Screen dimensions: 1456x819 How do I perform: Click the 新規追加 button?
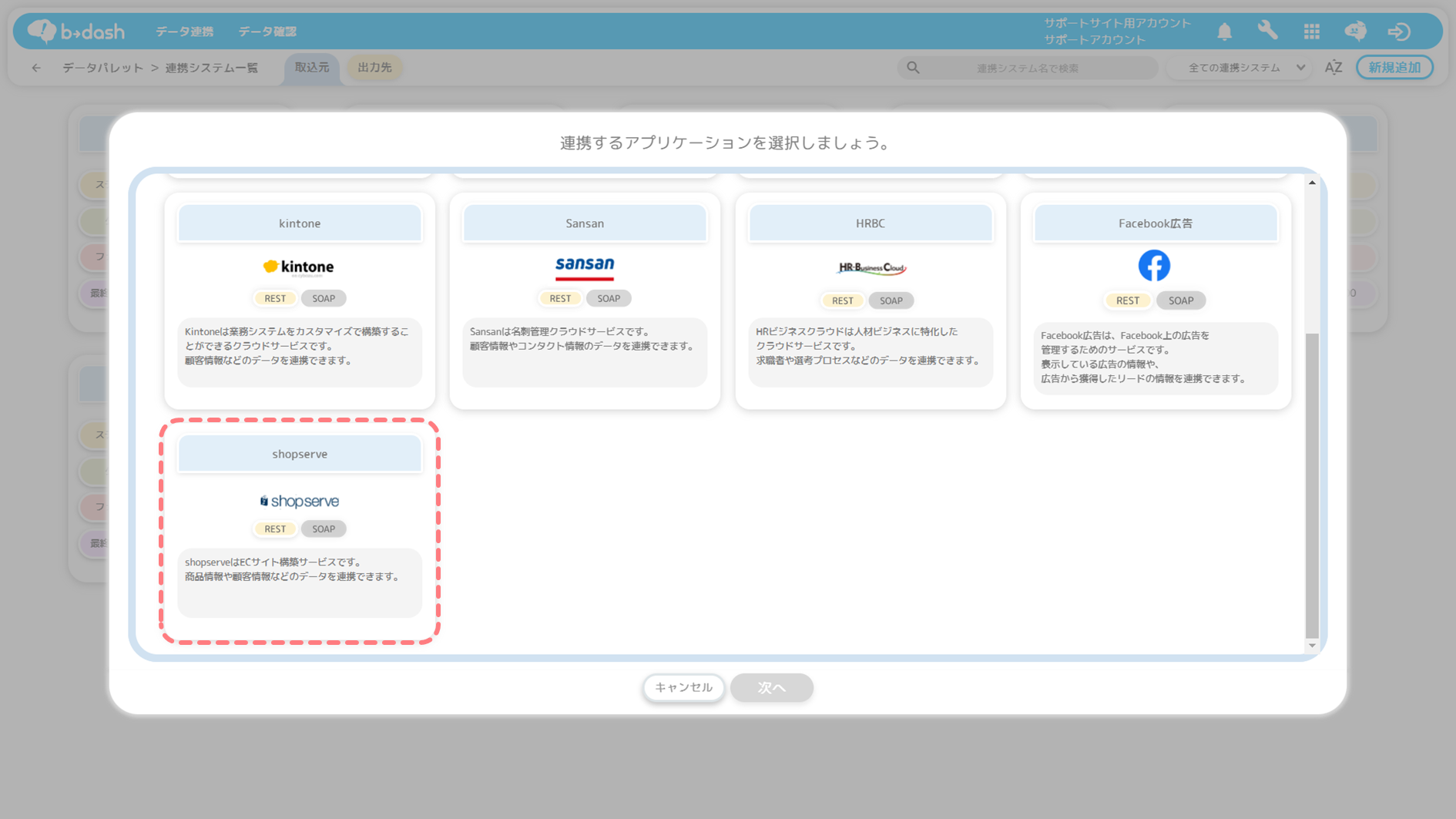click(x=1394, y=68)
